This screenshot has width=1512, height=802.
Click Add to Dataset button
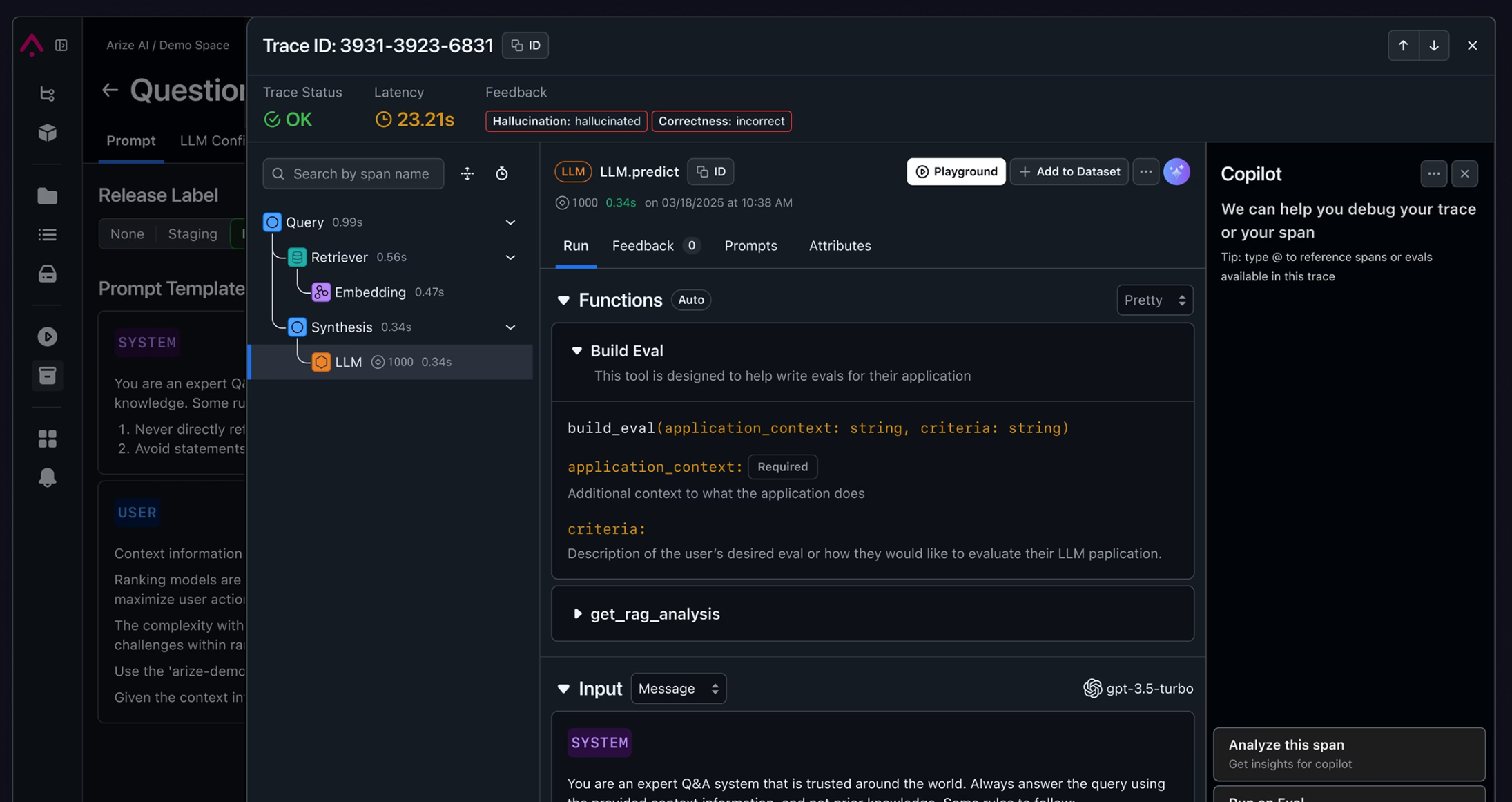pos(1069,171)
